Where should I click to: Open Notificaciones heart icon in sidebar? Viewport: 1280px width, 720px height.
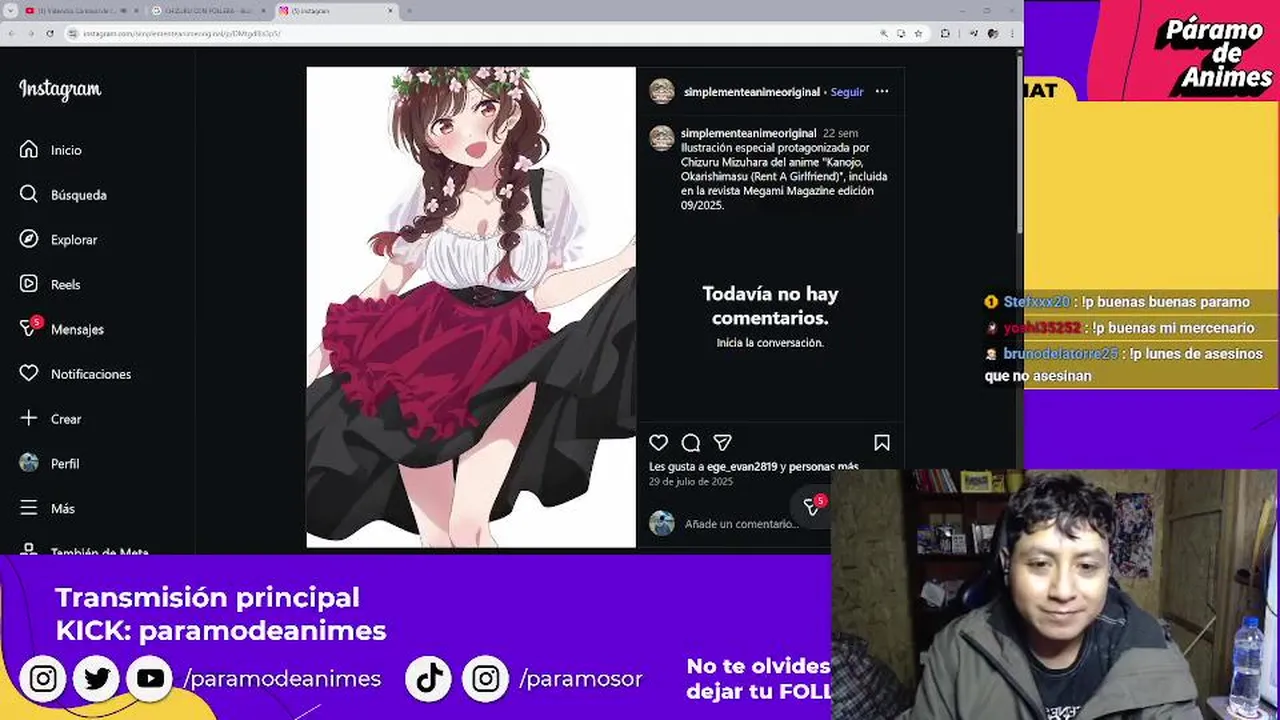[29, 374]
